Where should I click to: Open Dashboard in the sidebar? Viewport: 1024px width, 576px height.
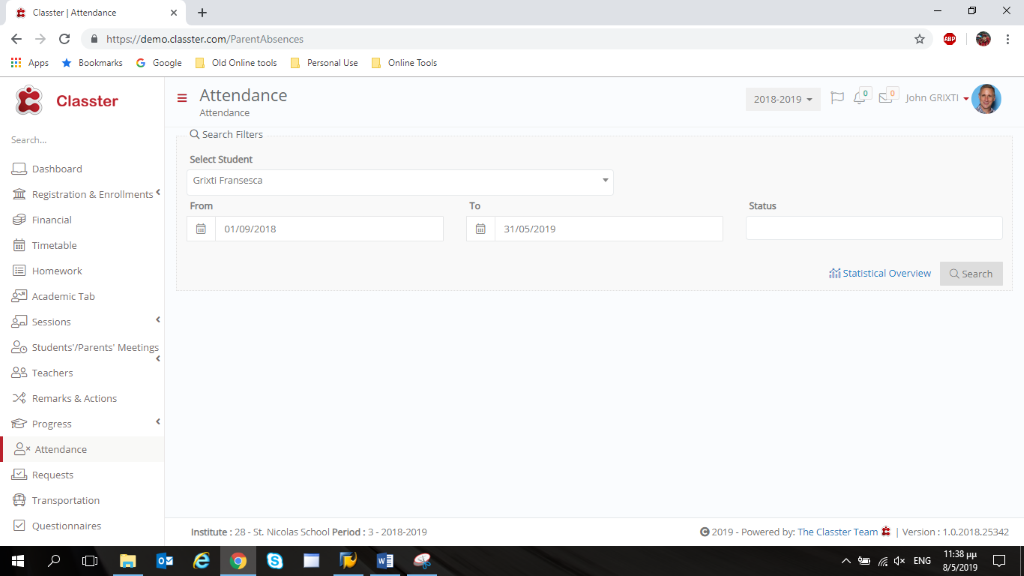coord(57,169)
